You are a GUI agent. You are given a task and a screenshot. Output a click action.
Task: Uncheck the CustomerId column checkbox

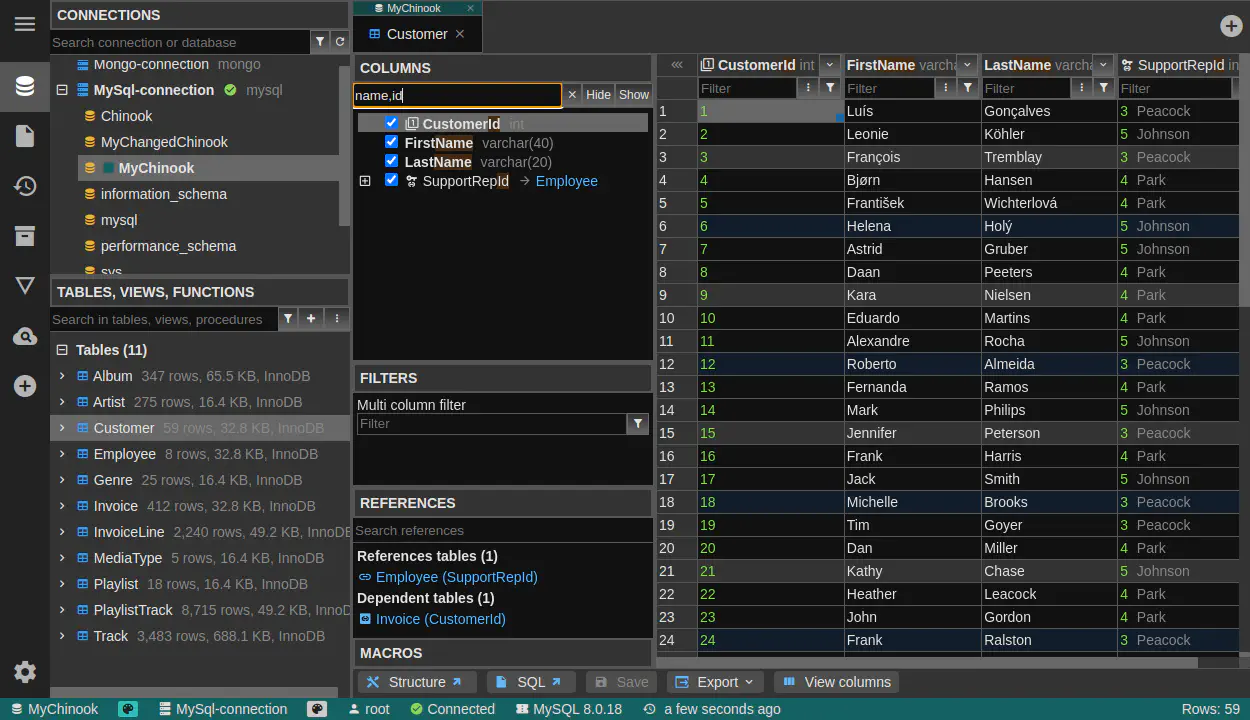(x=392, y=123)
